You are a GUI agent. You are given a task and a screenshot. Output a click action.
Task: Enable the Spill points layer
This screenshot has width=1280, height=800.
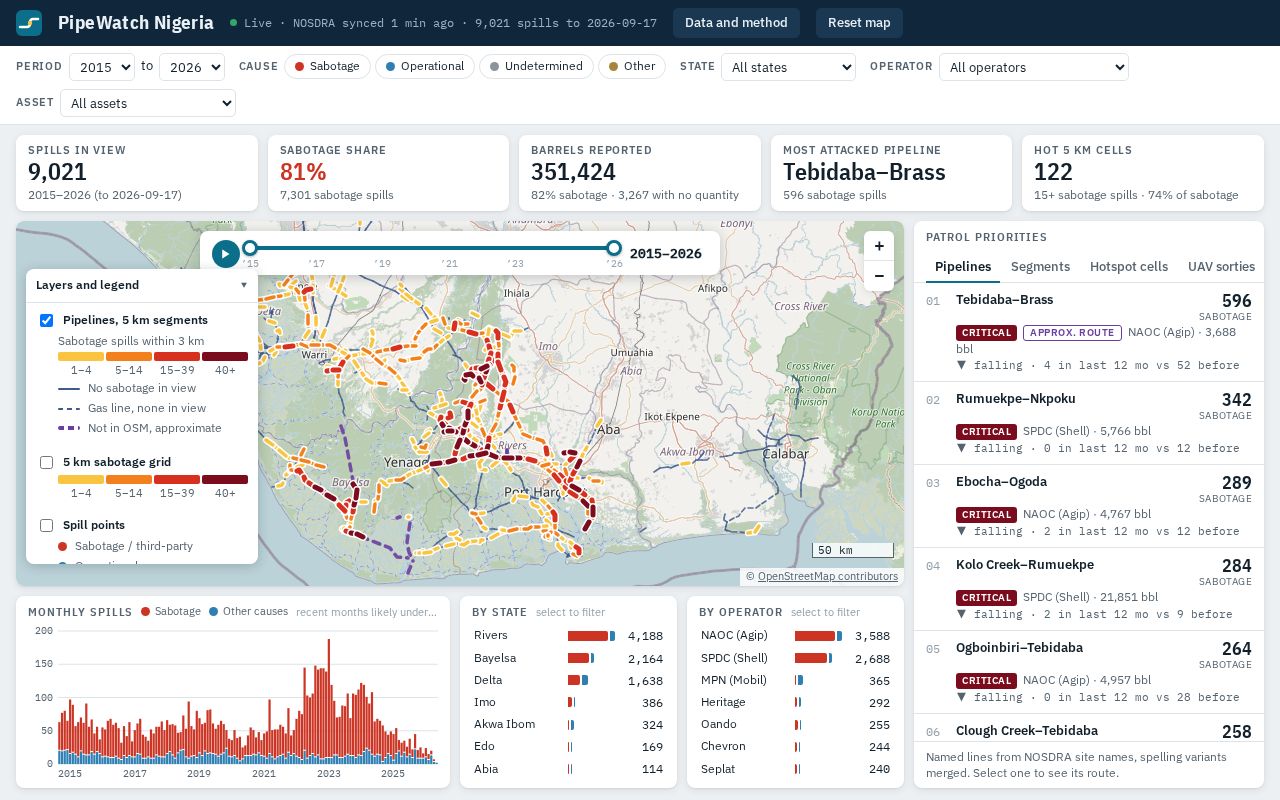click(46, 526)
